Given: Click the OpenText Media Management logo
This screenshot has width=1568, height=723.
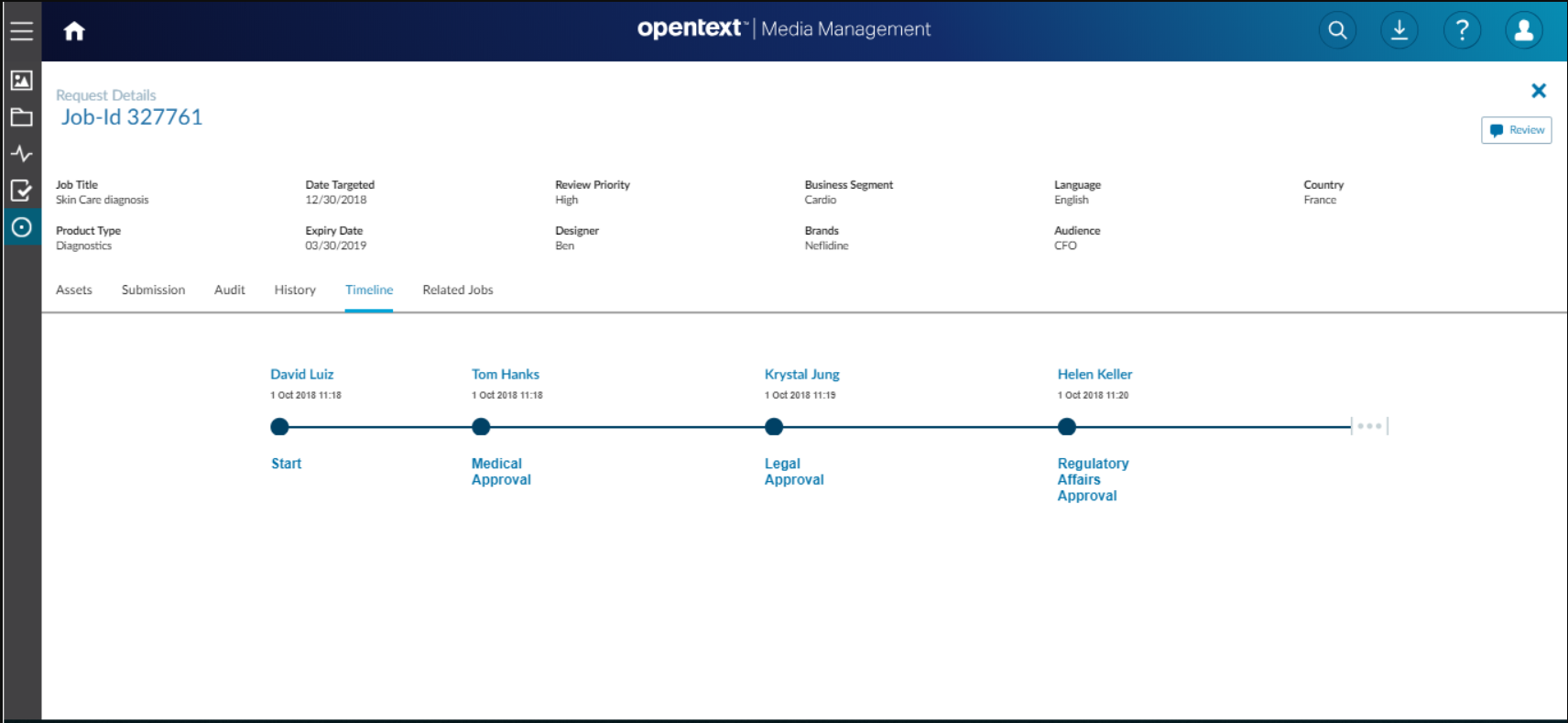Looking at the screenshot, I should click(x=784, y=28).
